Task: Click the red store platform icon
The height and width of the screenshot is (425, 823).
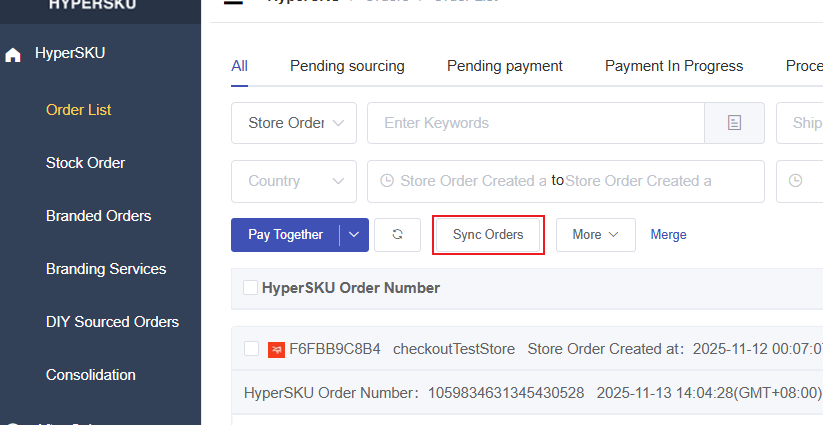Action: (276, 349)
